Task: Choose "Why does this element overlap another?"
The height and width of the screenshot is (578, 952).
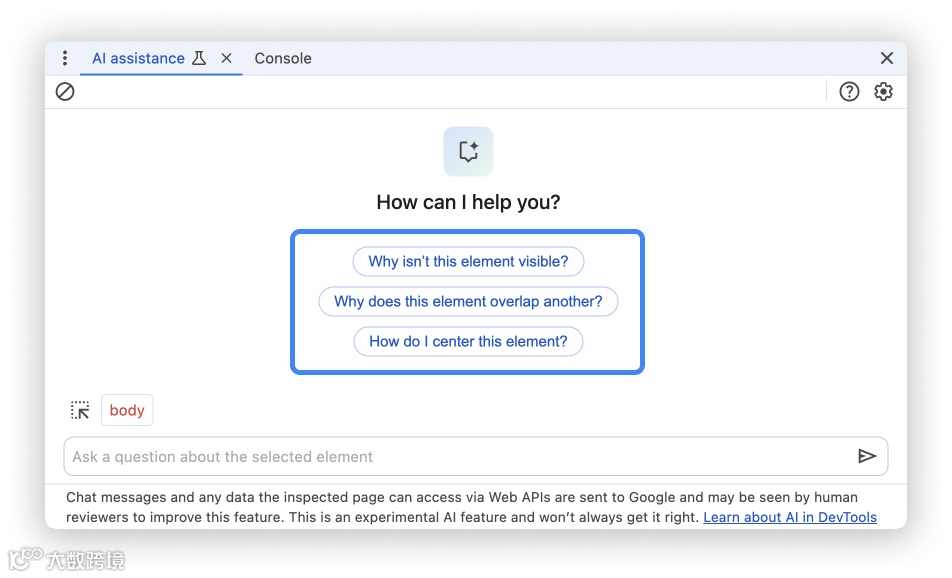Action: point(468,302)
